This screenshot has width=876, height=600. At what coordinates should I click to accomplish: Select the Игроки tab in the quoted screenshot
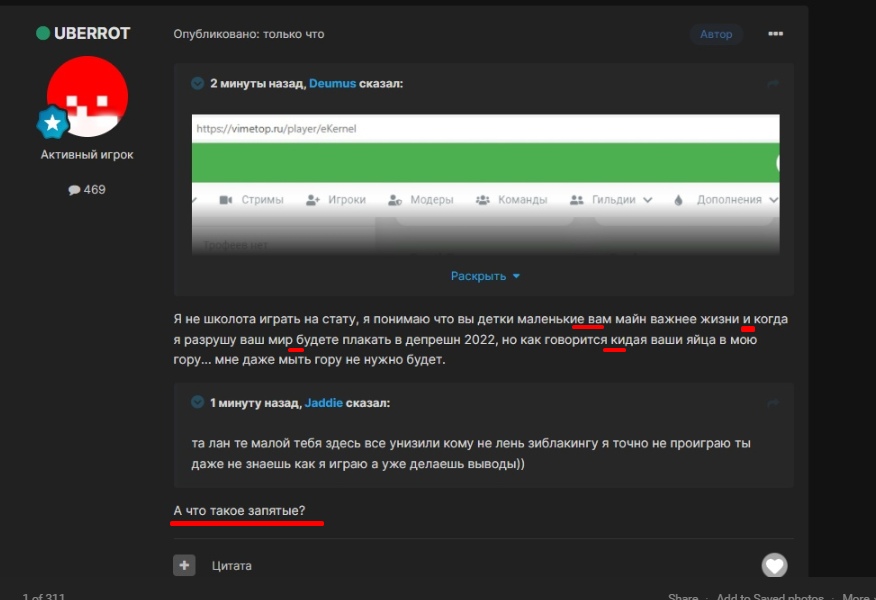(337, 200)
